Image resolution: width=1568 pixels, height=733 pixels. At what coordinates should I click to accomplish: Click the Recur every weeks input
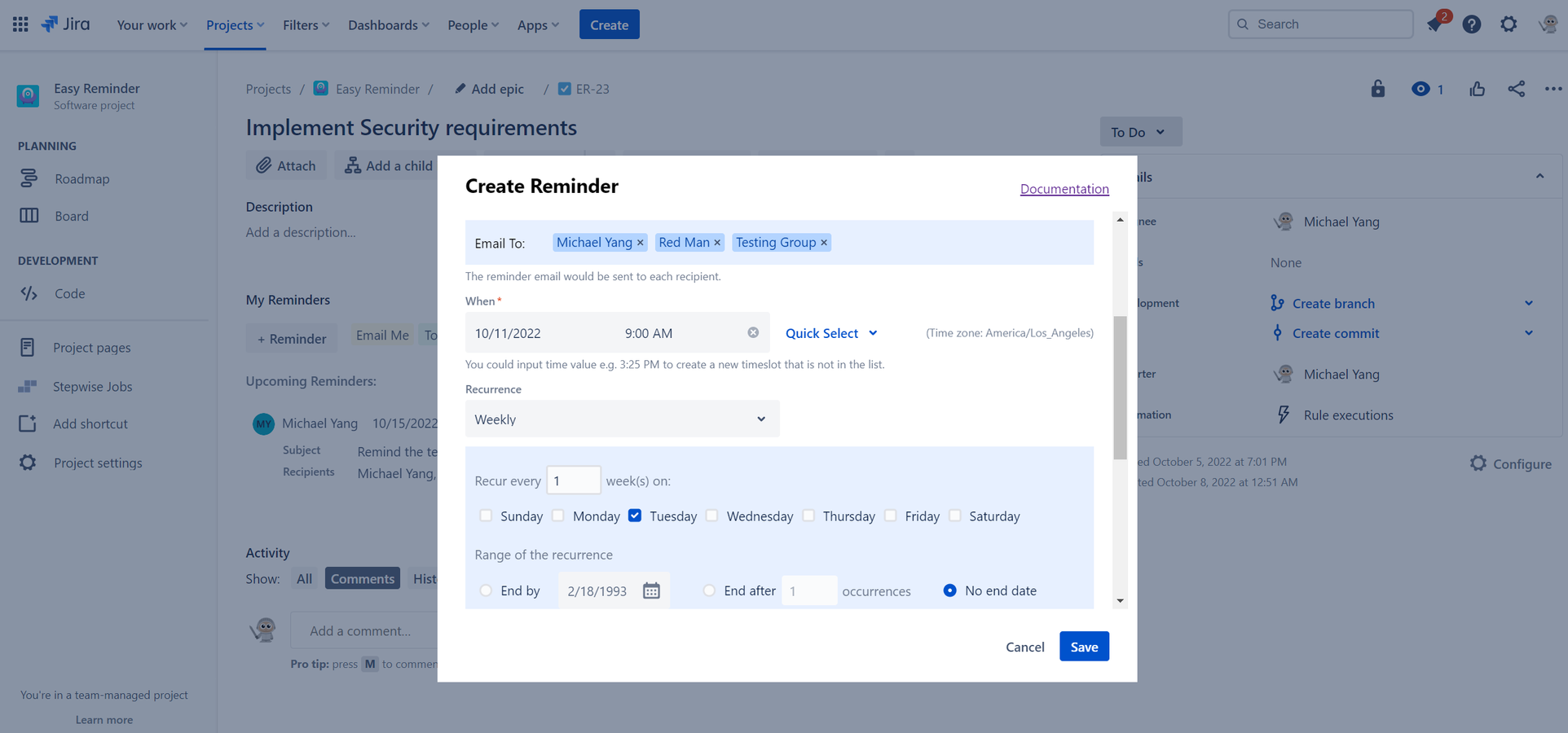pos(574,481)
